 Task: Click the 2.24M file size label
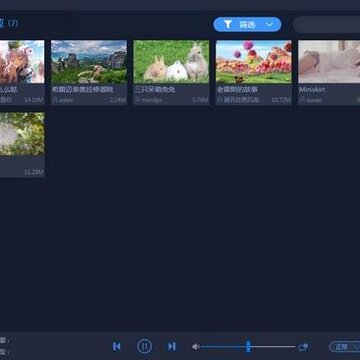[118, 100]
